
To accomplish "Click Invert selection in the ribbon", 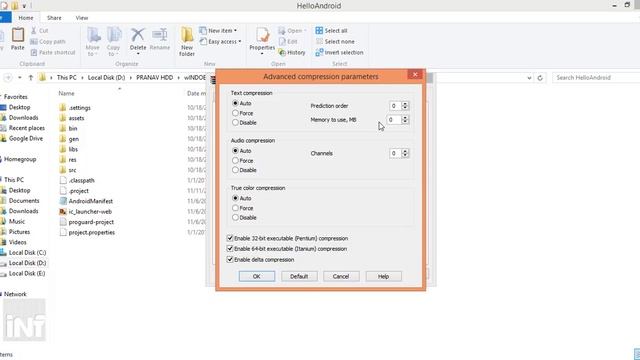I will 339,52.
